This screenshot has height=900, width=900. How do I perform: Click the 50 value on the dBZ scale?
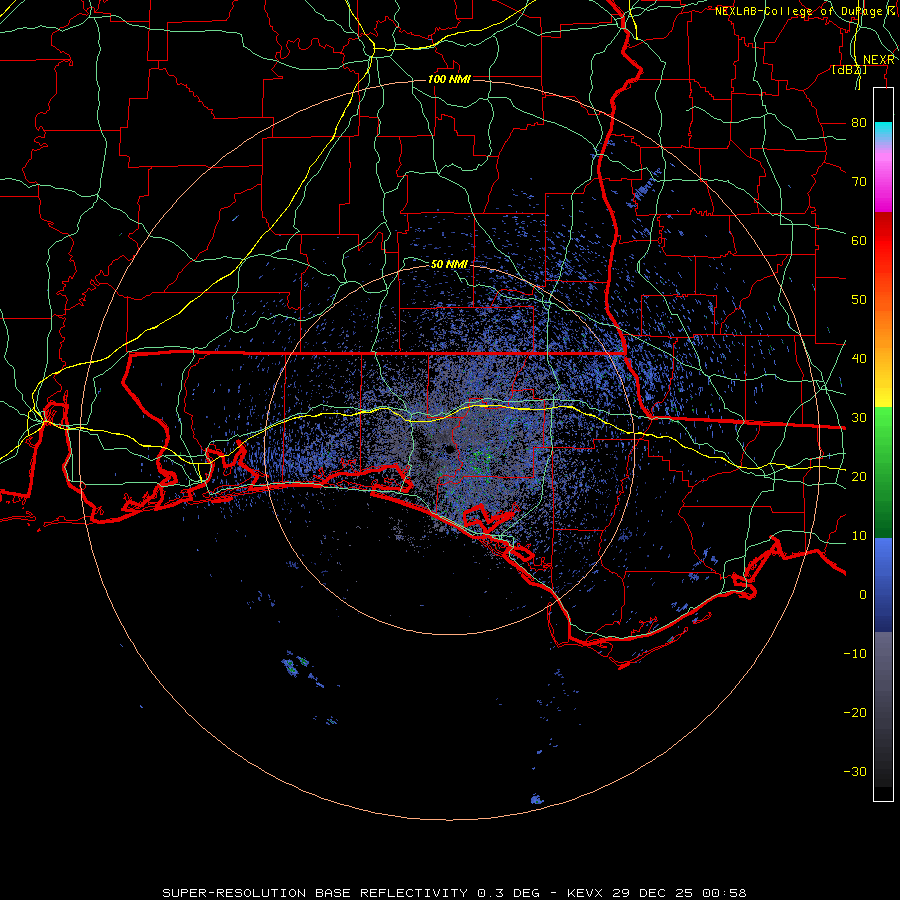[x=859, y=300]
